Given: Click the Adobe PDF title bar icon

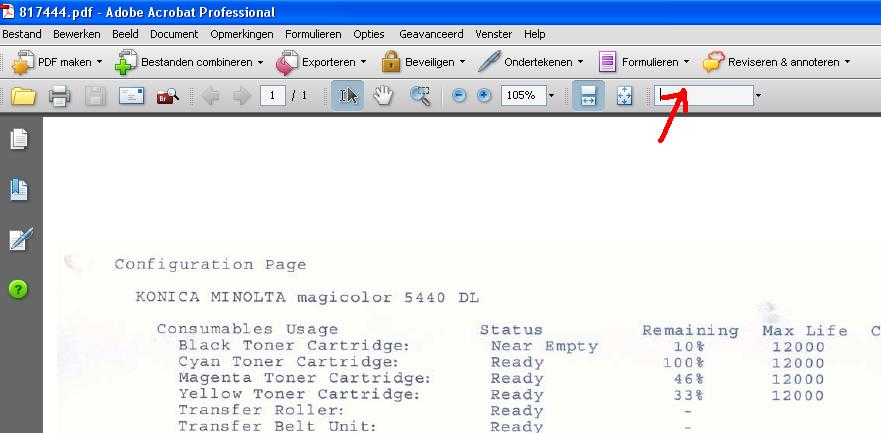Looking at the screenshot, I should [8, 11].
